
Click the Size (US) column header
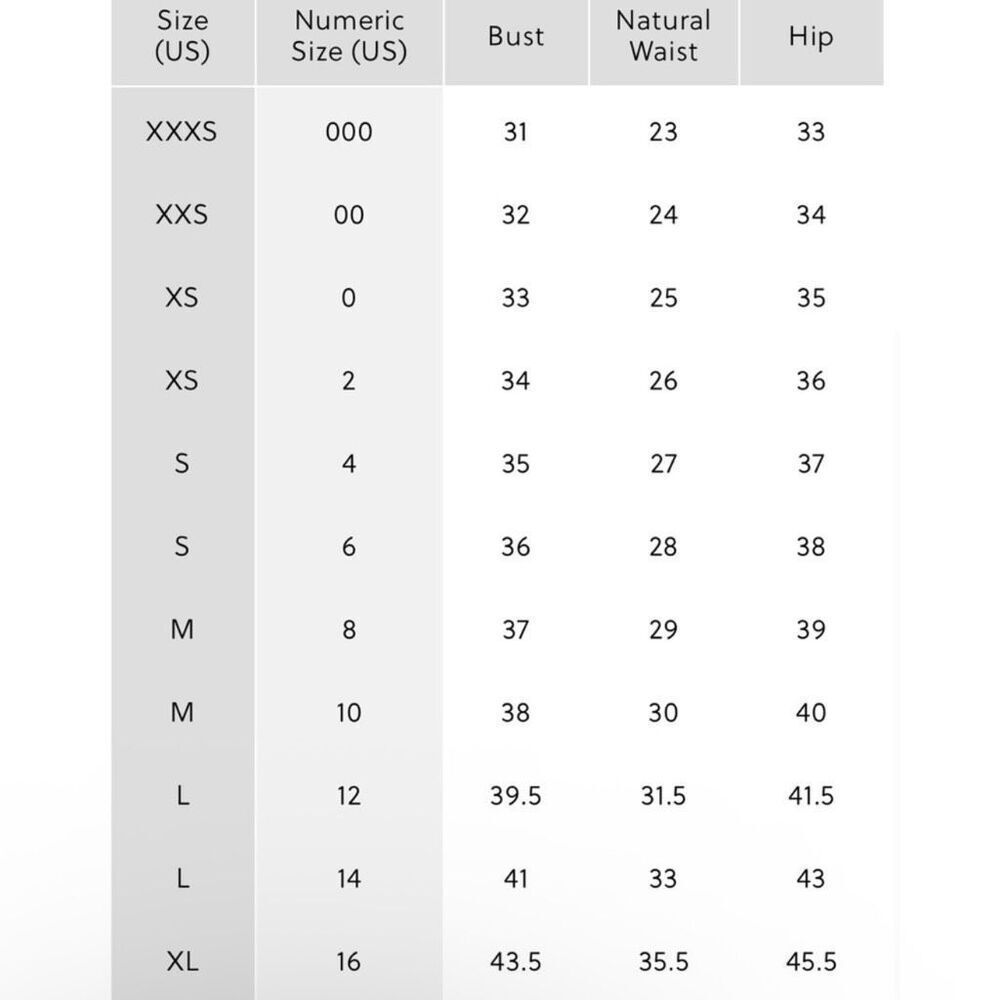[x=182, y=36]
